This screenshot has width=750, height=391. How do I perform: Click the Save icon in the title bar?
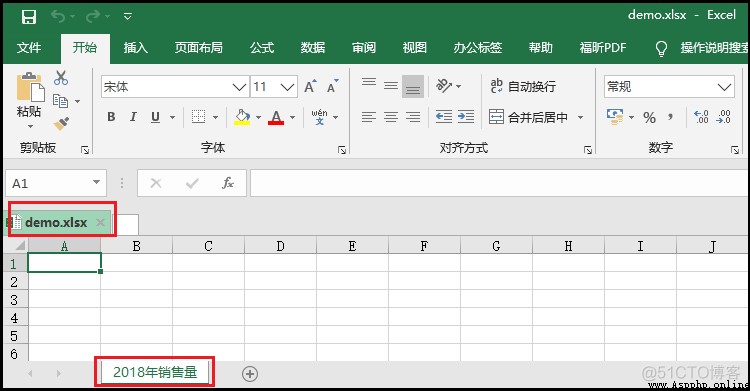coord(29,17)
